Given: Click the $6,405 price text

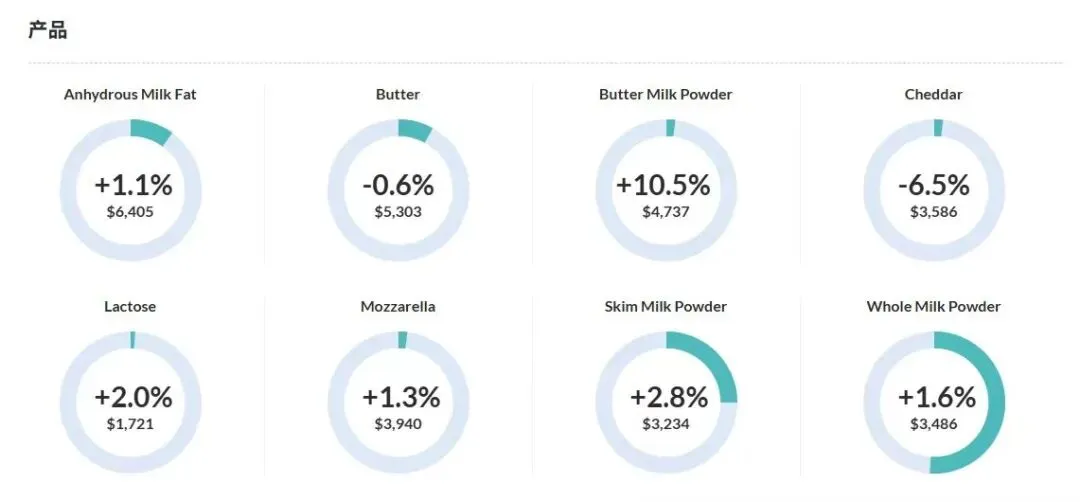Looking at the screenshot, I should click(x=130, y=212).
